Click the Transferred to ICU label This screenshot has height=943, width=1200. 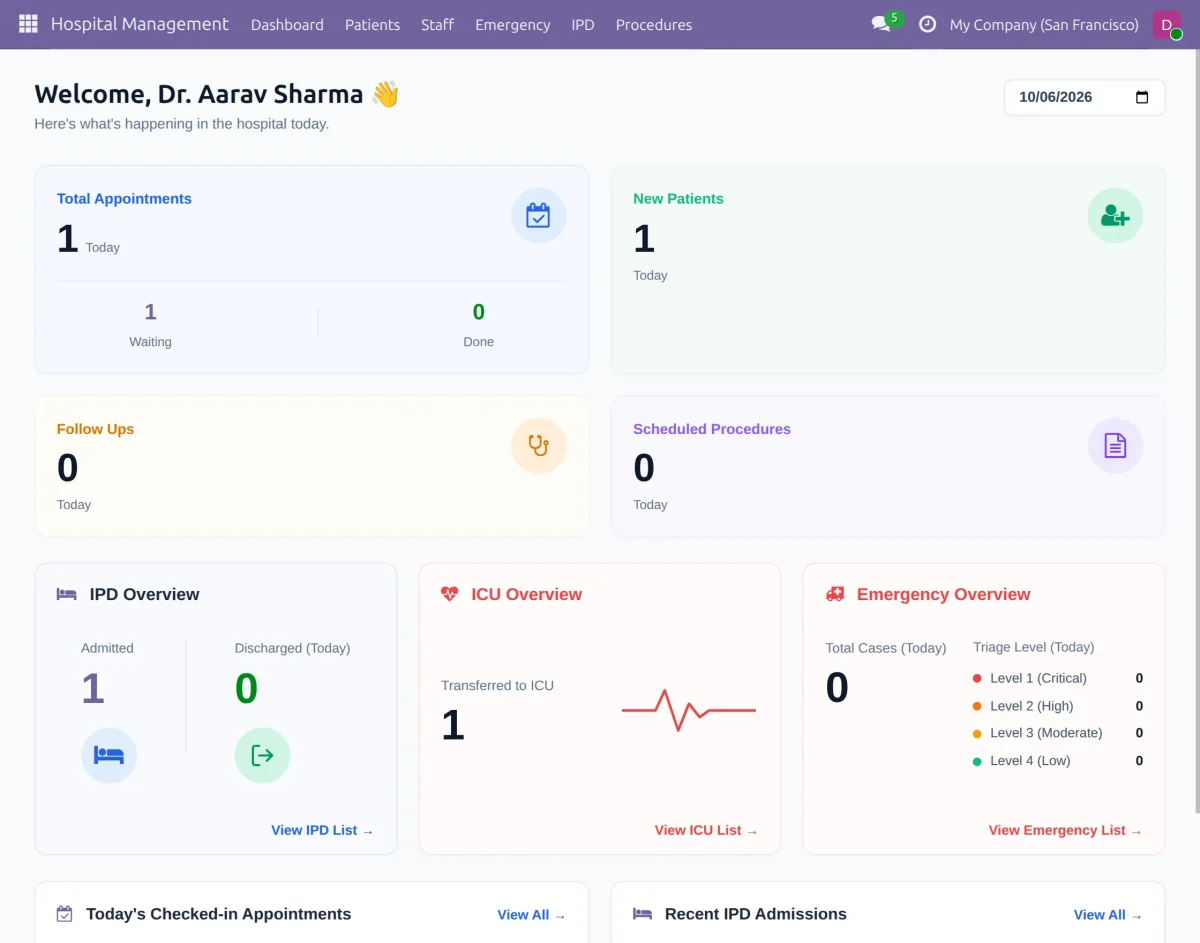click(498, 686)
